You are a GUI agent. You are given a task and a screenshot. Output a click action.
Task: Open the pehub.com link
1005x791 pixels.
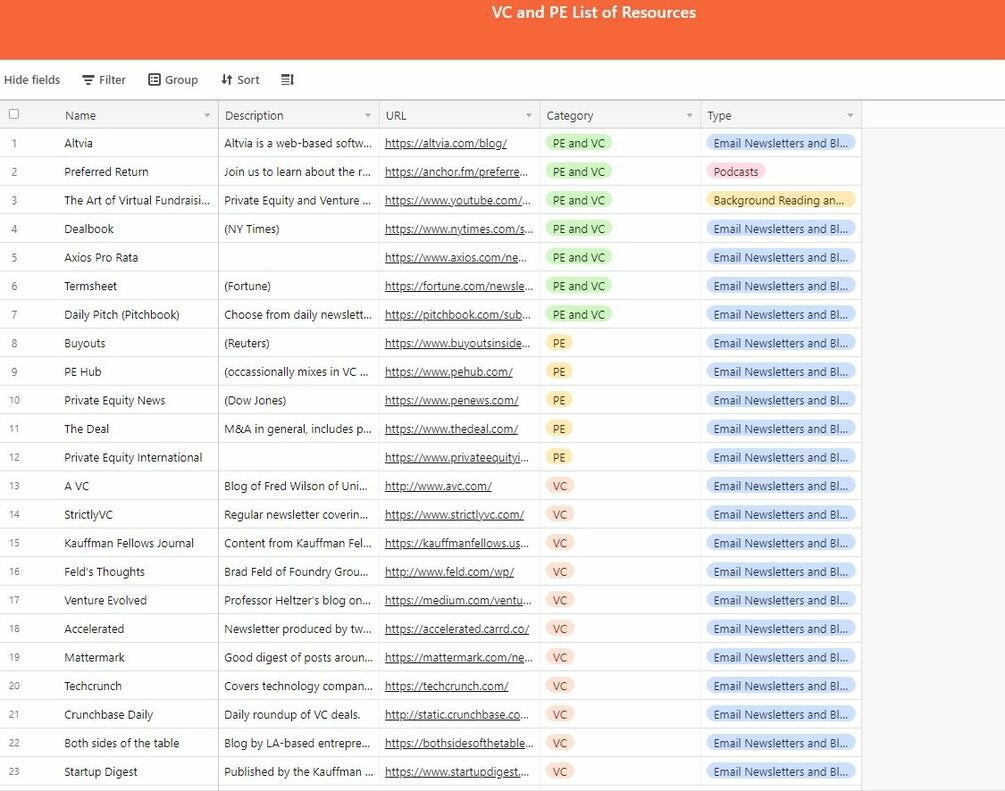pyautogui.click(x=449, y=372)
